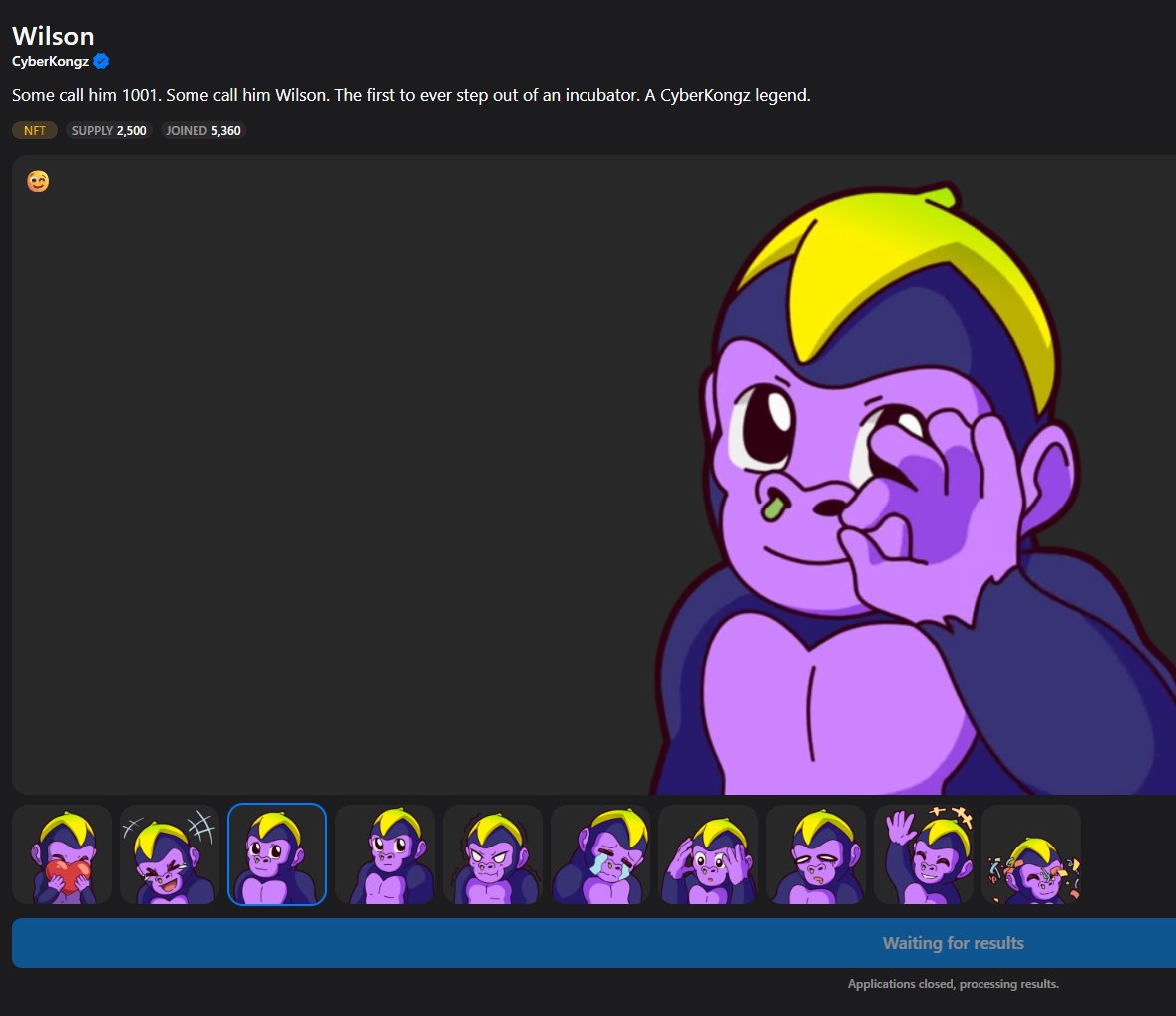1176x1016 pixels.
Task: Click the large Wilson sticker preview image
Action: point(912,488)
